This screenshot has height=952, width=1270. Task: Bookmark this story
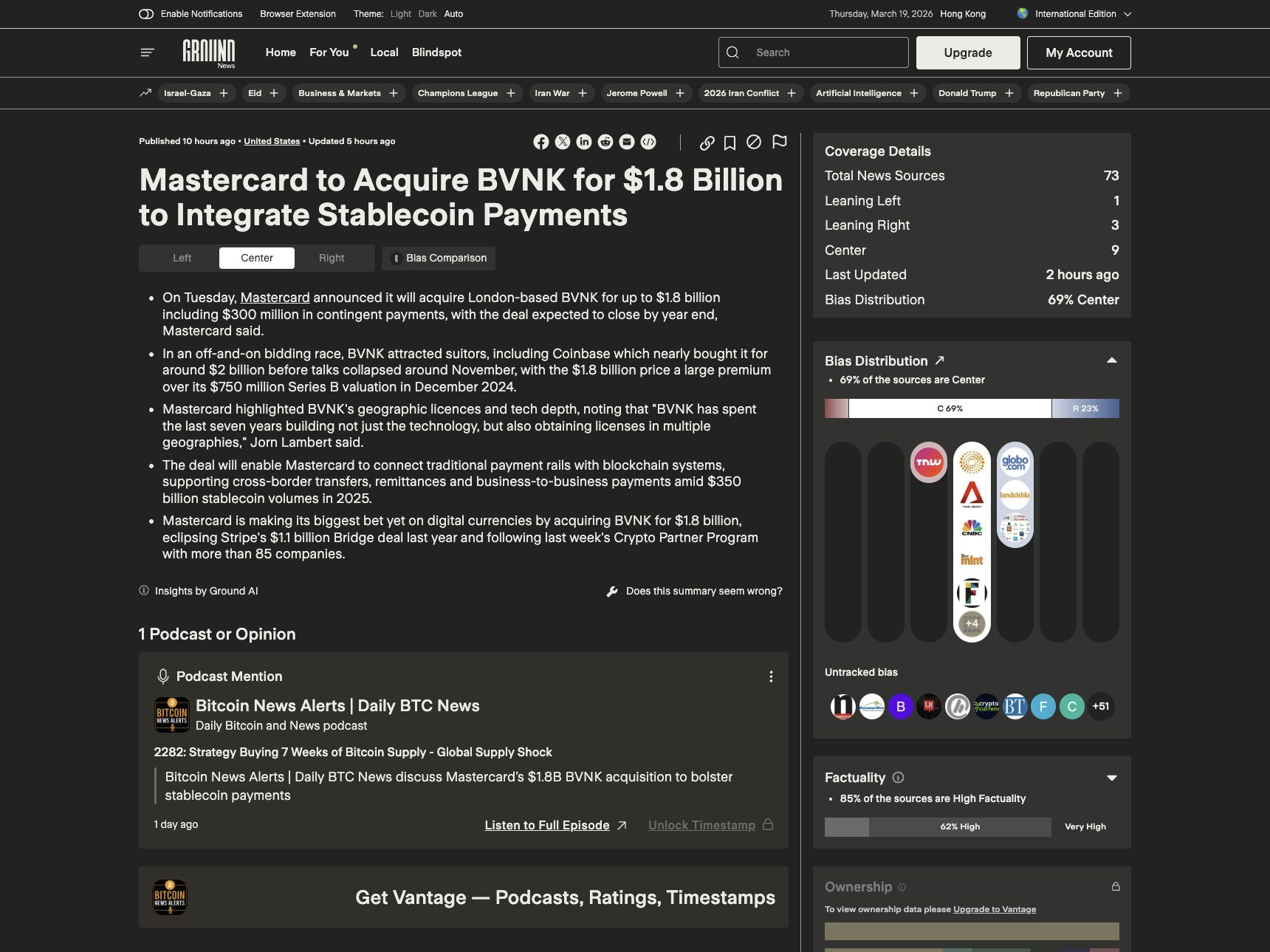pyautogui.click(x=730, y=143)
